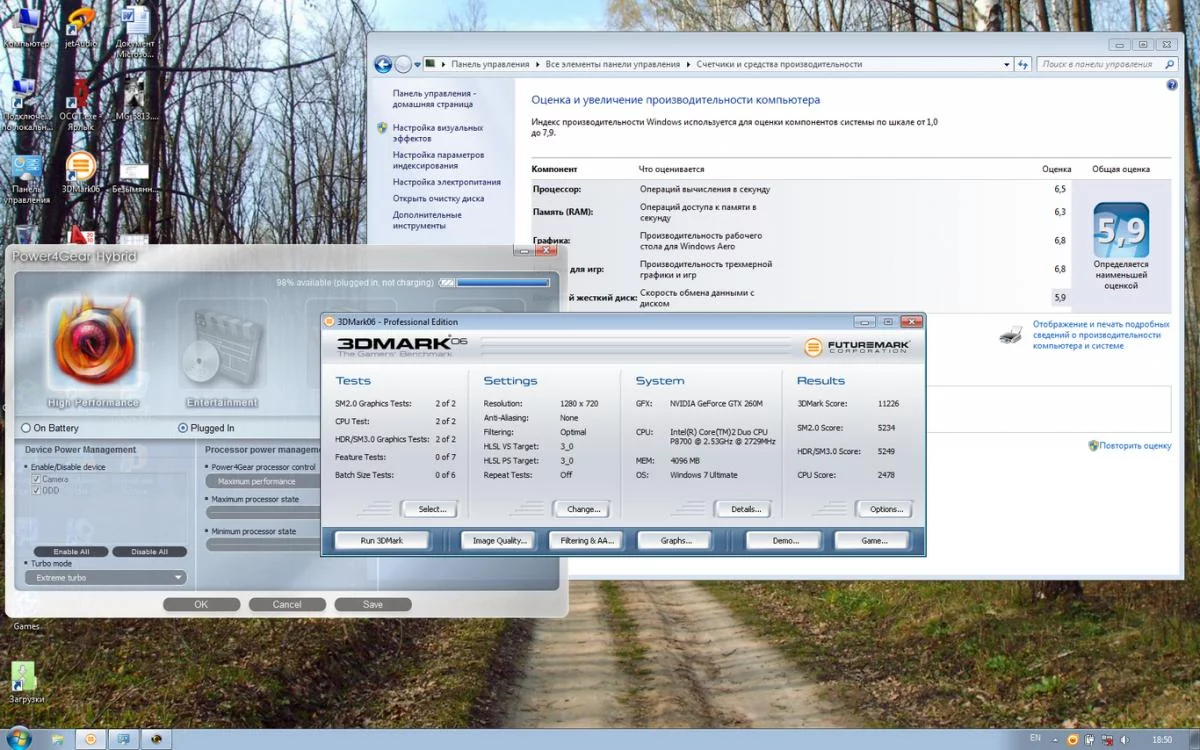Viewport: 1200px width, 750px height.
Task: Open Настройка визуальных эффектов
Action: click(x=437, y=133)
